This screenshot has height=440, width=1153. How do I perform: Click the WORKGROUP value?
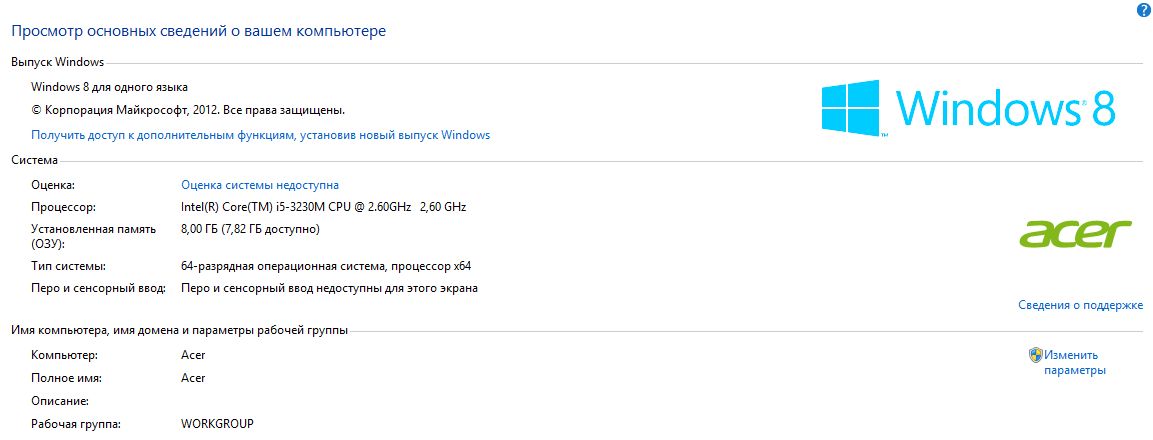click(x=217, y=424)
